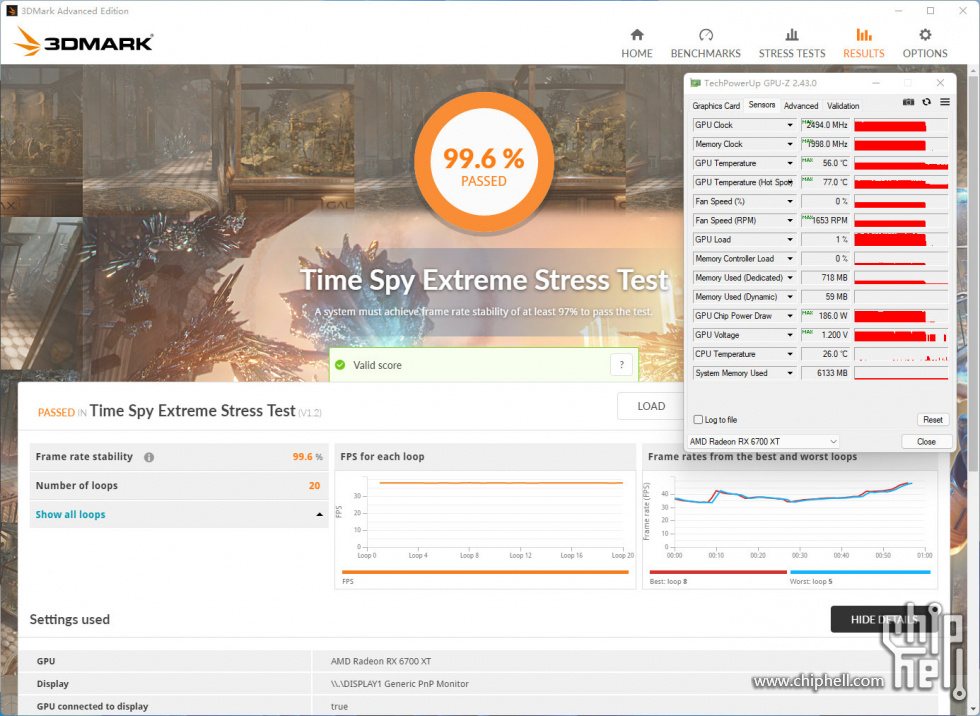Screen dimensions: 980x716
Task: Switch to GPU-Z Sensors tab
Action: (x=761, y=105)
